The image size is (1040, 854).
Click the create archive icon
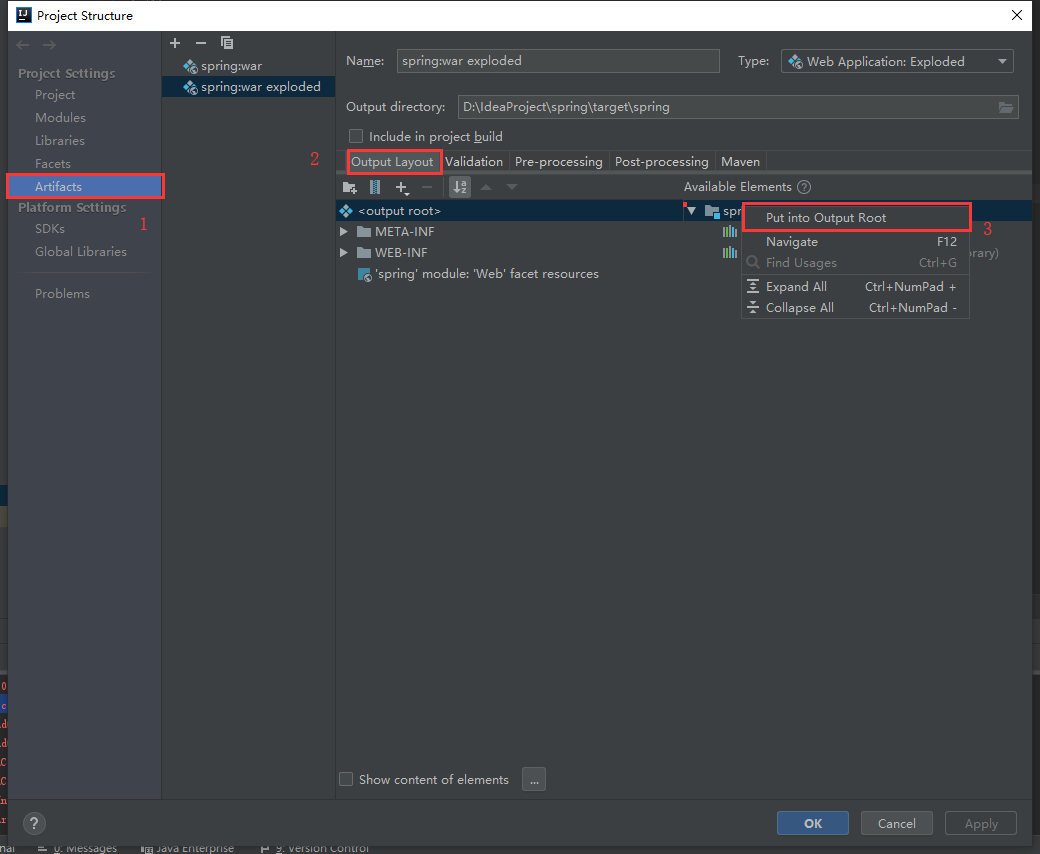coord(375,188)
